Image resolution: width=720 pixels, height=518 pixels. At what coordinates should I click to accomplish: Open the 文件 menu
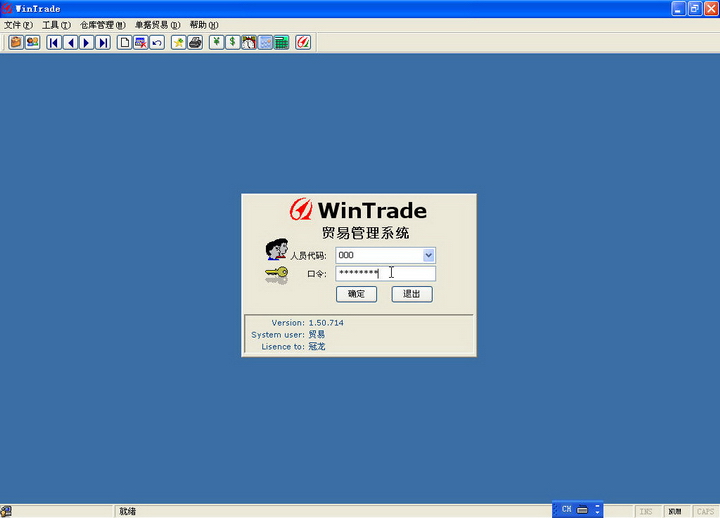click(18, 25)
